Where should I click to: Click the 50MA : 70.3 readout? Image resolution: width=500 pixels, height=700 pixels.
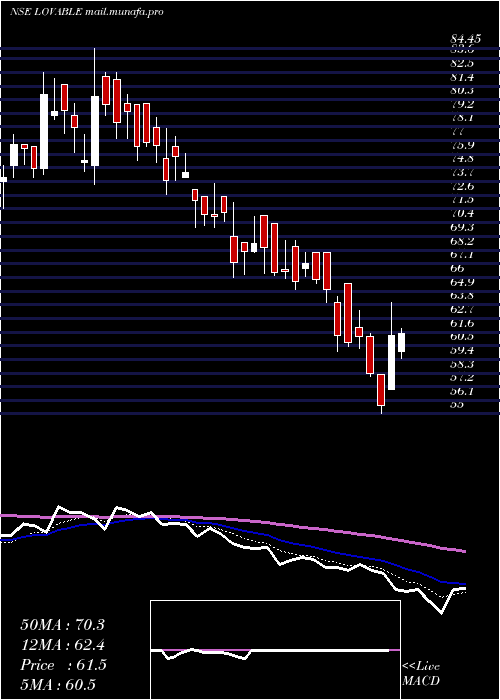pyautogui.click(x=62, y=625)
